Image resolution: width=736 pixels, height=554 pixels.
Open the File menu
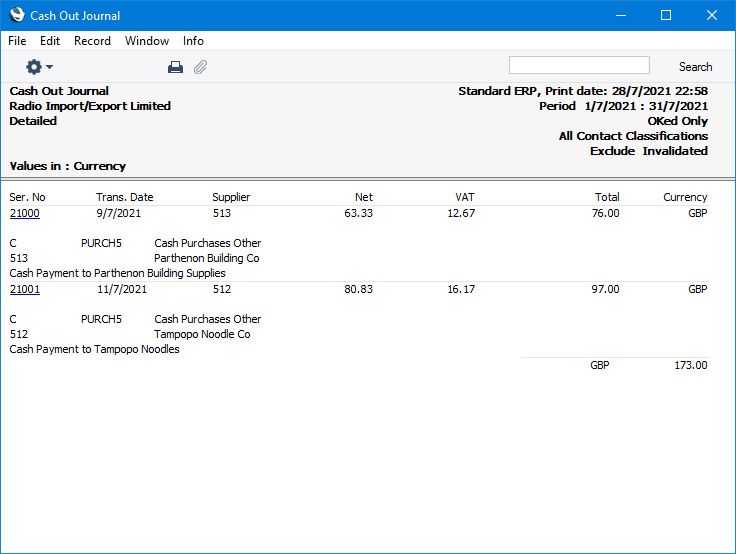point(17,41)
